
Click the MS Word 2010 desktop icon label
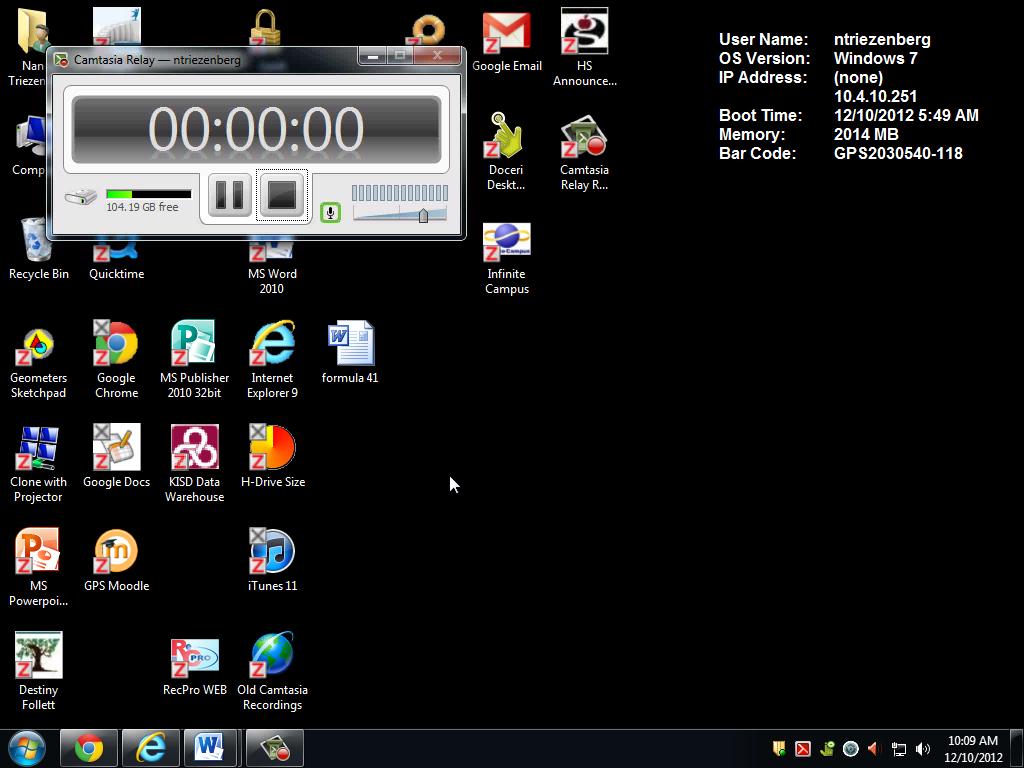click(272, 281)
